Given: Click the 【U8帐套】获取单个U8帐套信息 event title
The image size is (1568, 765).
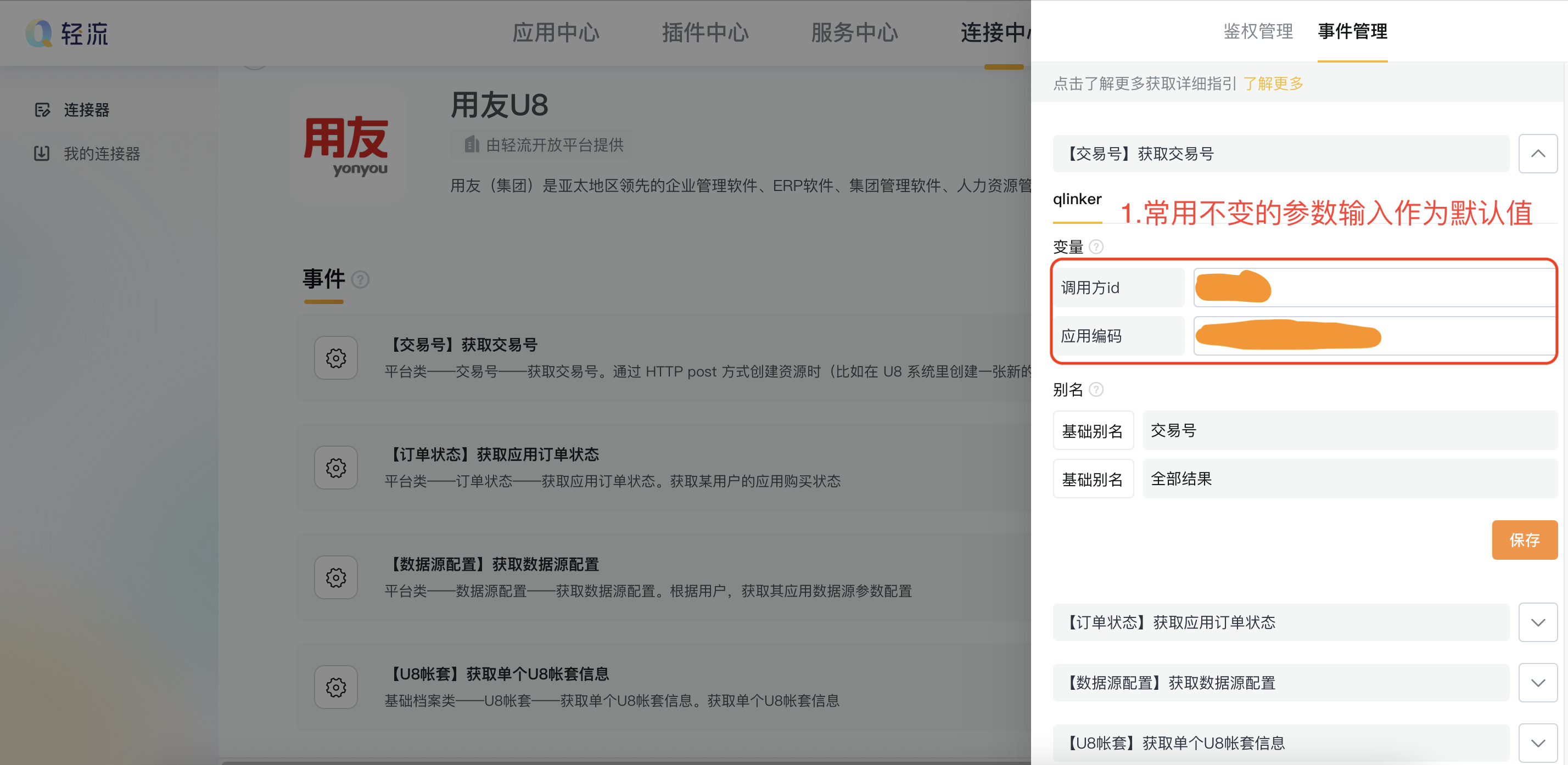Looking at the screenshot, I should [x=497, y=674].
